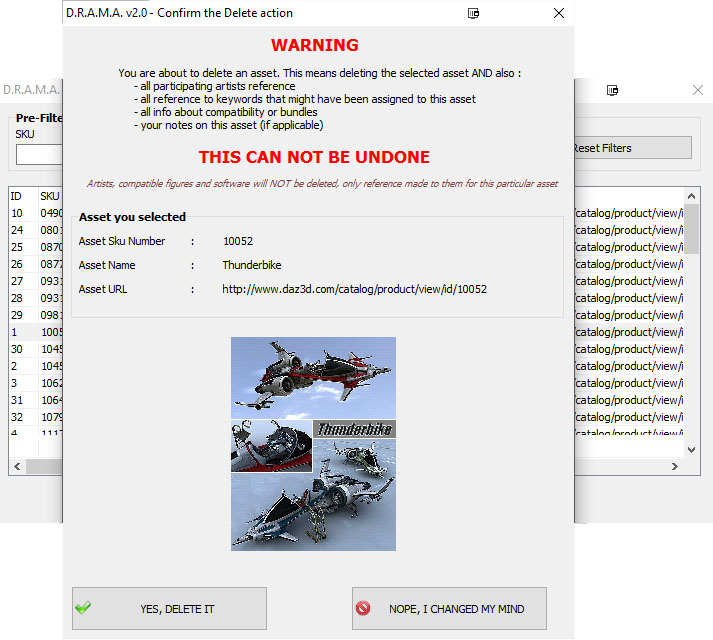Click the SKU filter input field
713x640 pixels.
point(39,155)
